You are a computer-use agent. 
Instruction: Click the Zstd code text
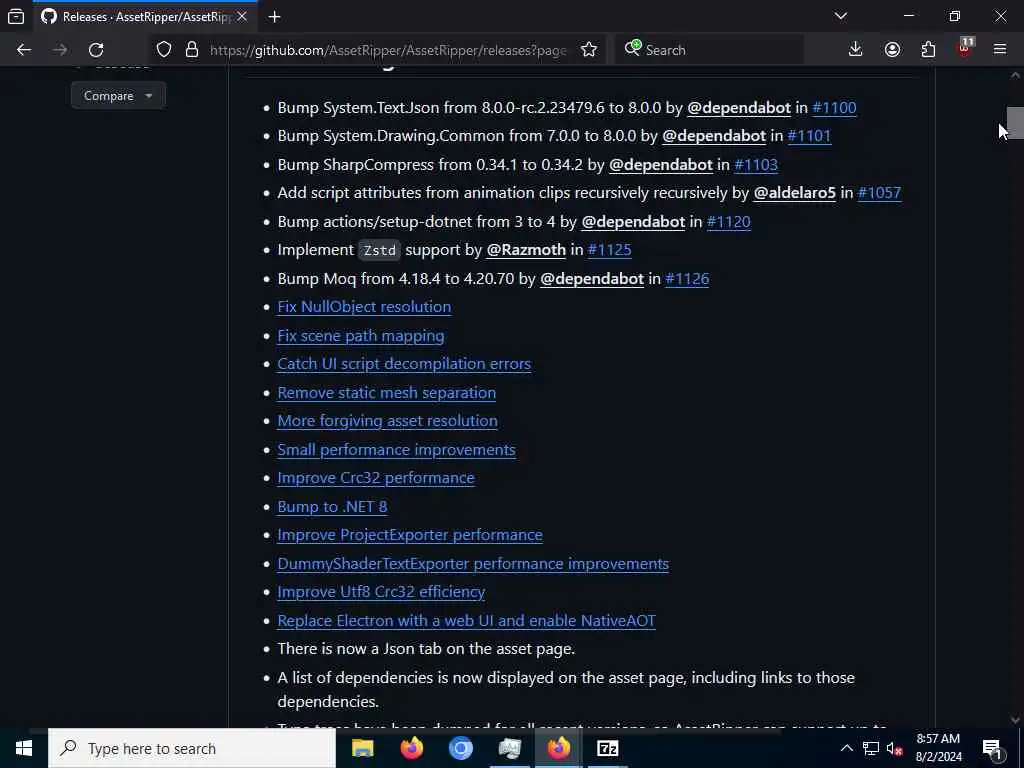(x=379, y=250)
